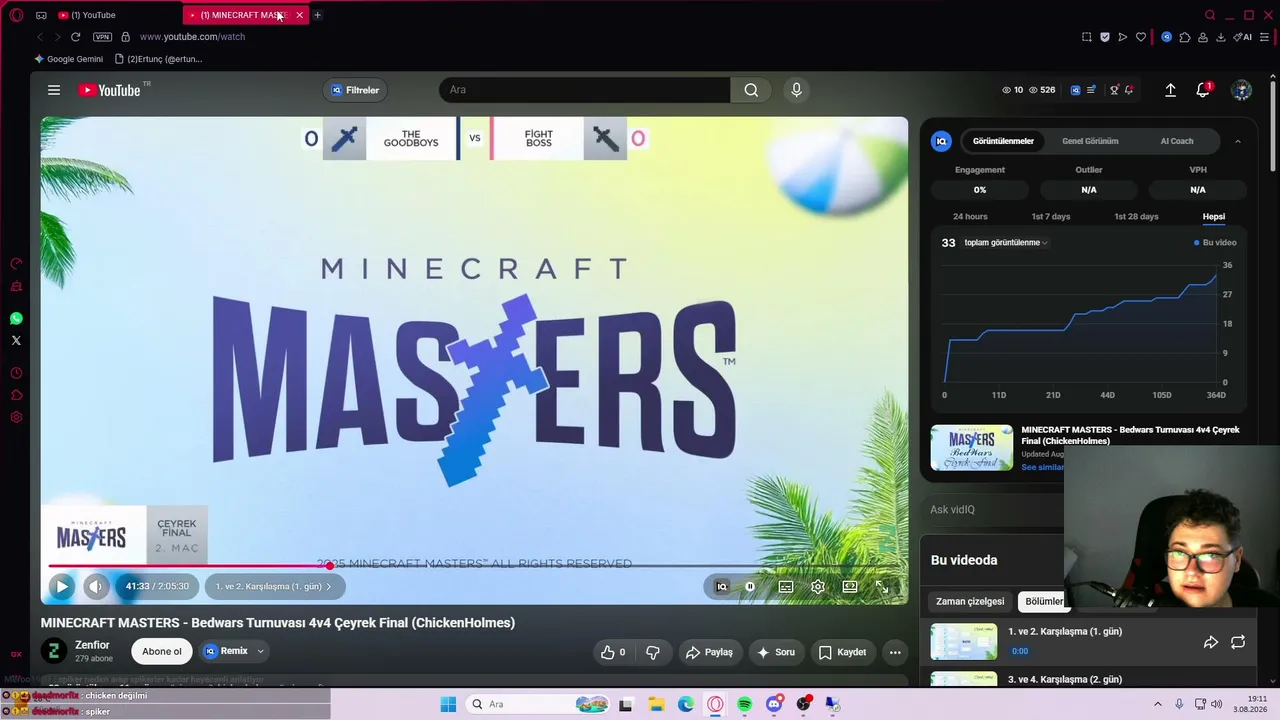Open the Windows Start menu
1280x720 pixels.
click(448, 704)
